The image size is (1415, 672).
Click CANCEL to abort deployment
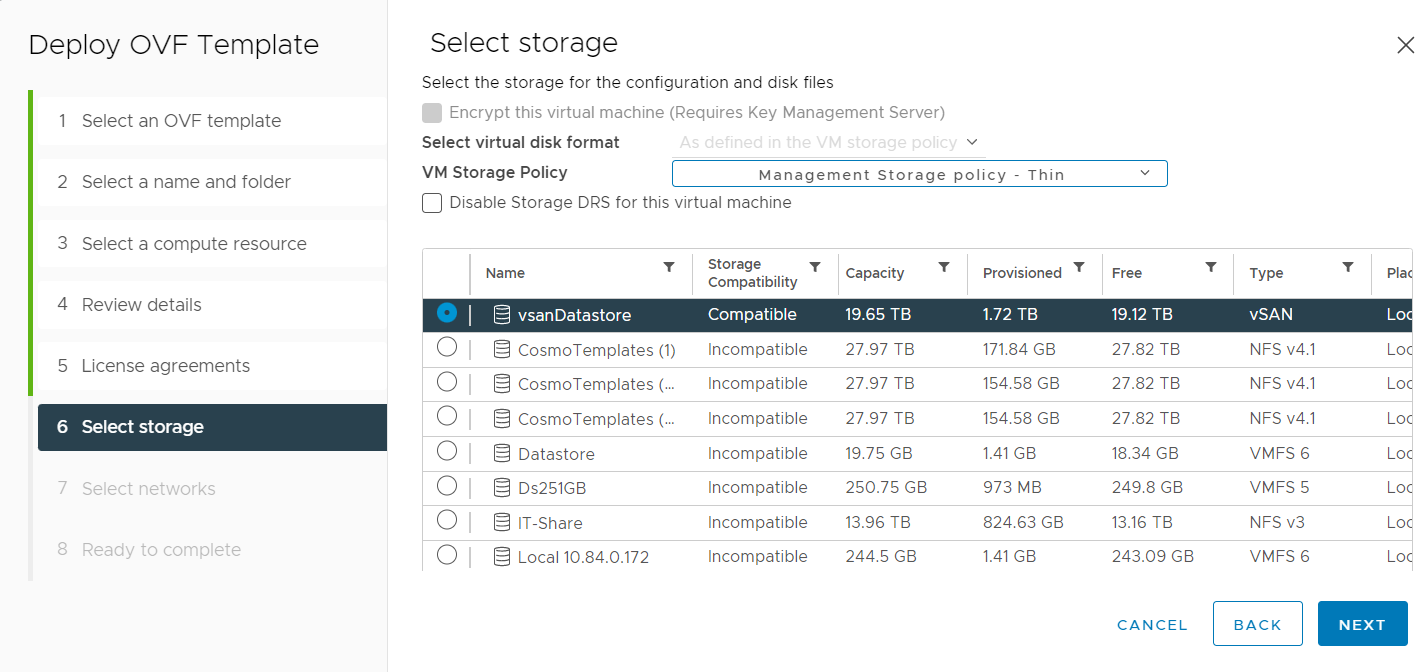(1152, 625)
